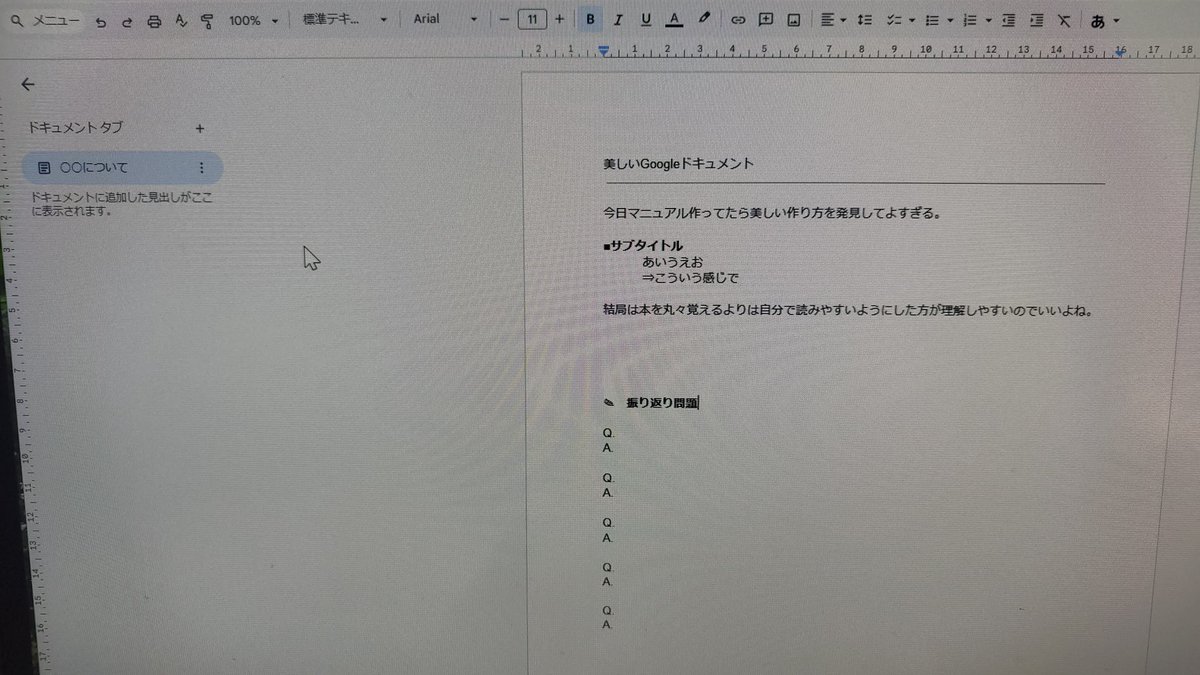This screenshot has height=675, width=1200.
Task: Select the Print icon
Action: click(x=153, y=19)
